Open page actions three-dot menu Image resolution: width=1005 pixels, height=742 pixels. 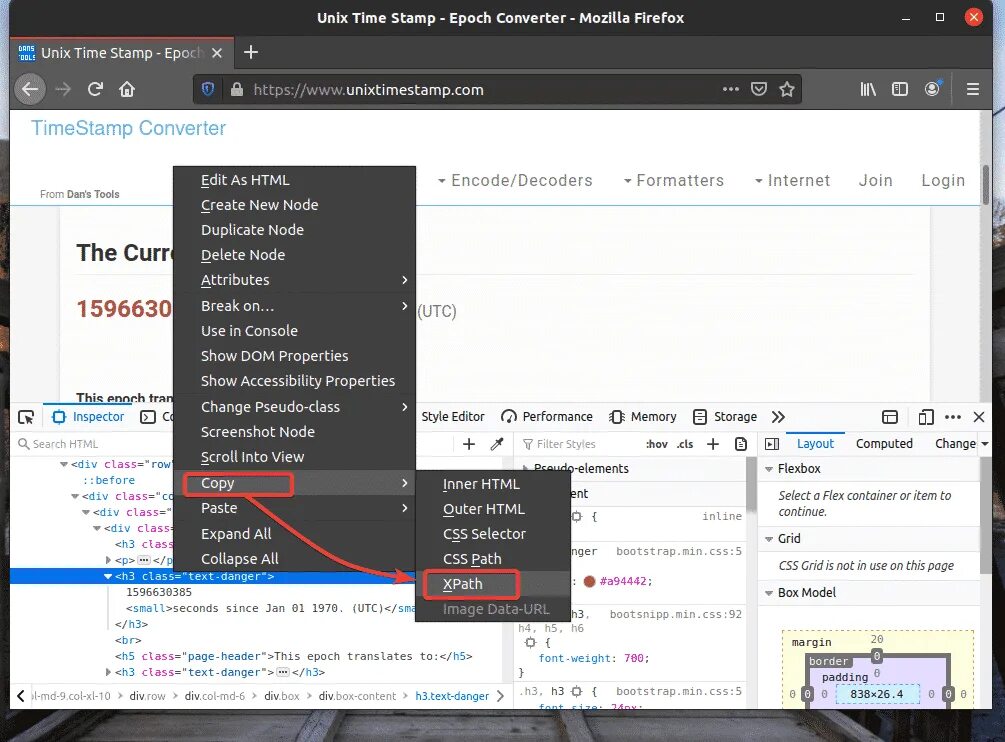click(731, 89)
